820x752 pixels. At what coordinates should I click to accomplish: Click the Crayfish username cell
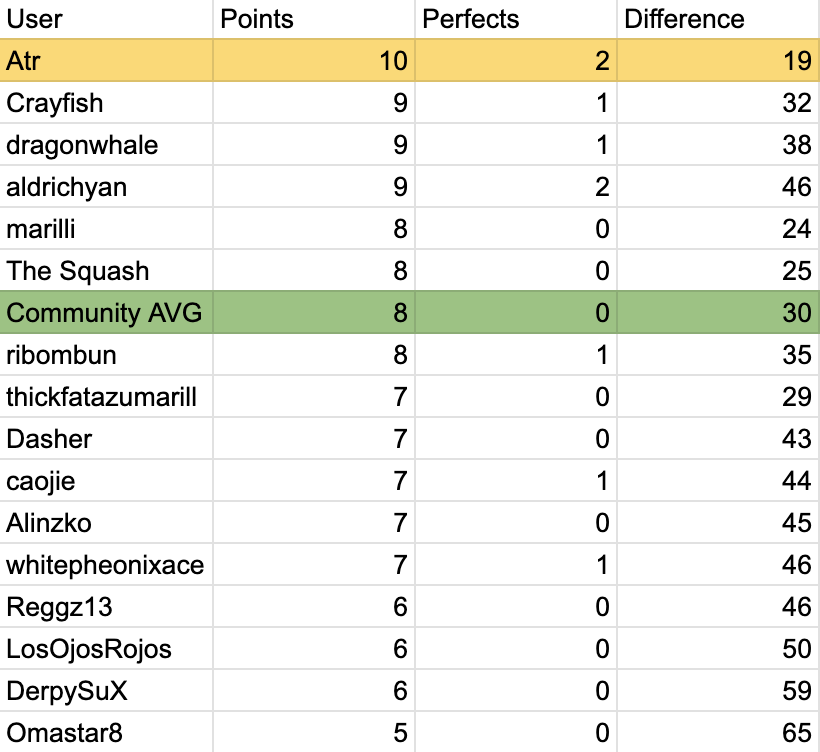[x=106, y=103]
